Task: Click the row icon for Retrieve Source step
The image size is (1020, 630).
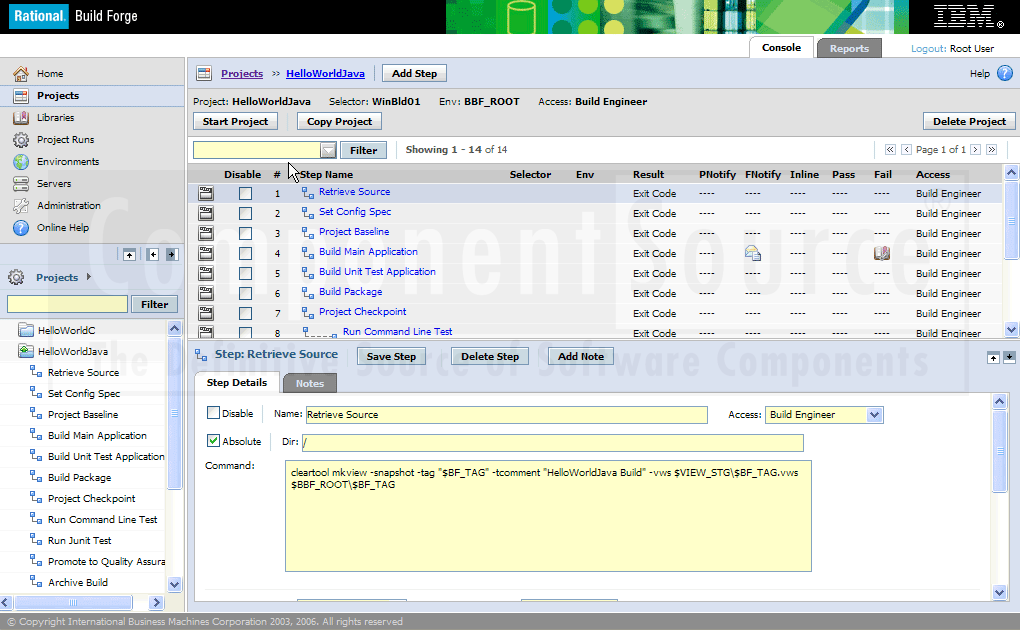Action: [206, 193]
